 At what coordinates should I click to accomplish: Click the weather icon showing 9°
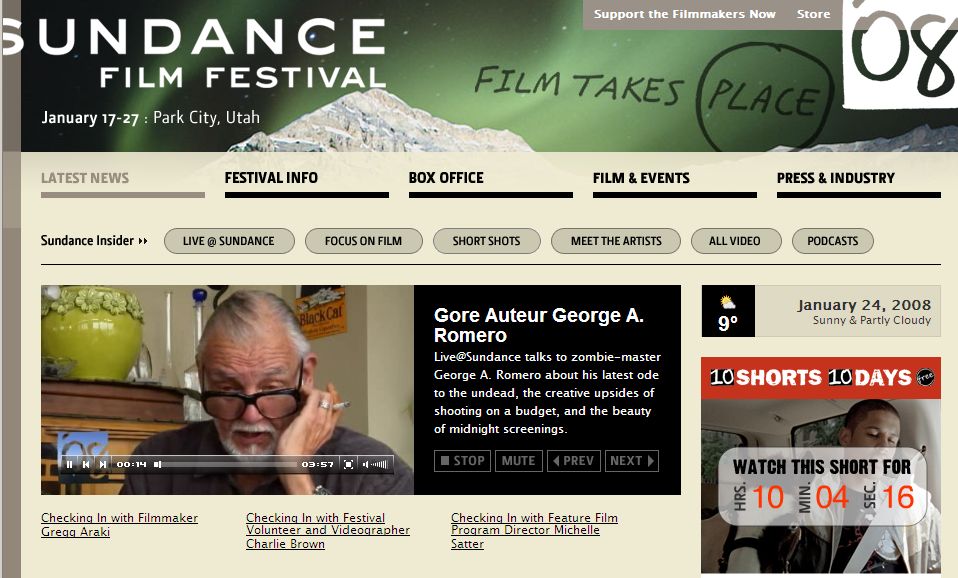(728, 302)
